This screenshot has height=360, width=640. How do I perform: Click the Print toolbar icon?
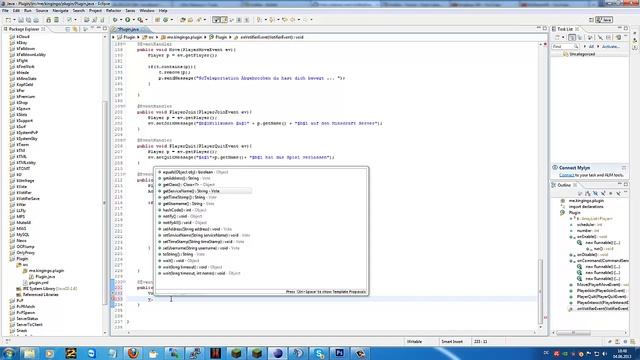[36, 20]
